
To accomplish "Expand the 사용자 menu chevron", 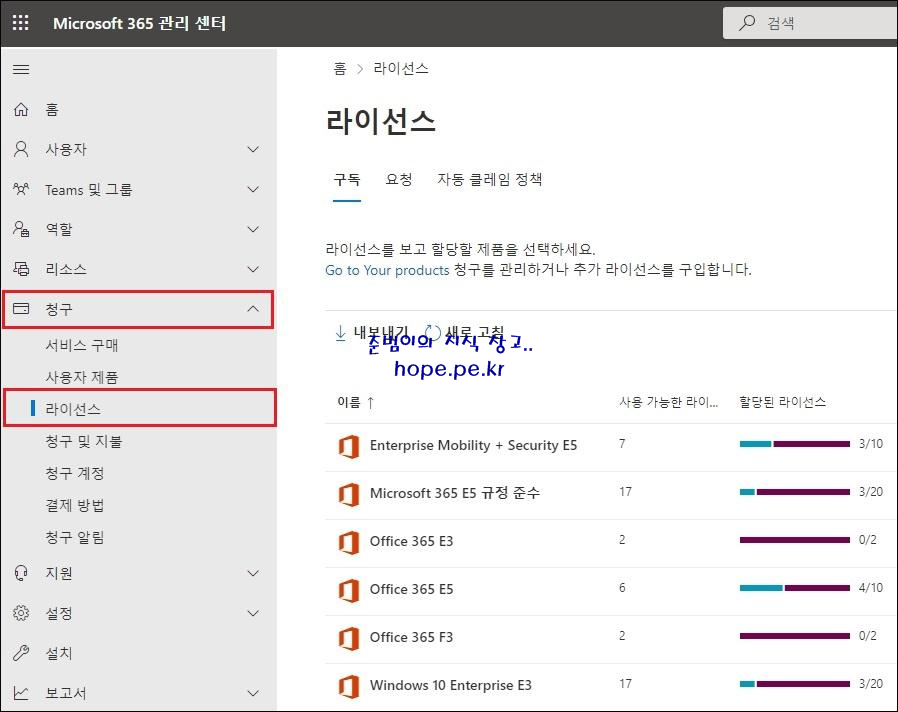I will tap(253, 149).
